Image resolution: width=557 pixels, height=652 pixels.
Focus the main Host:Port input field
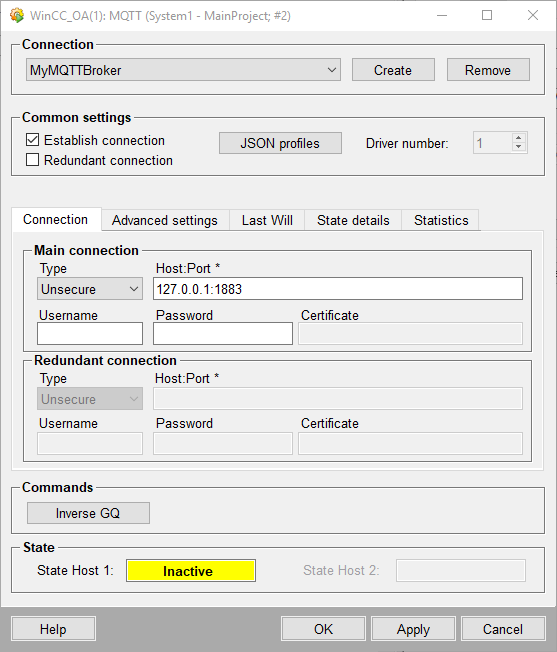pos(338,289)
